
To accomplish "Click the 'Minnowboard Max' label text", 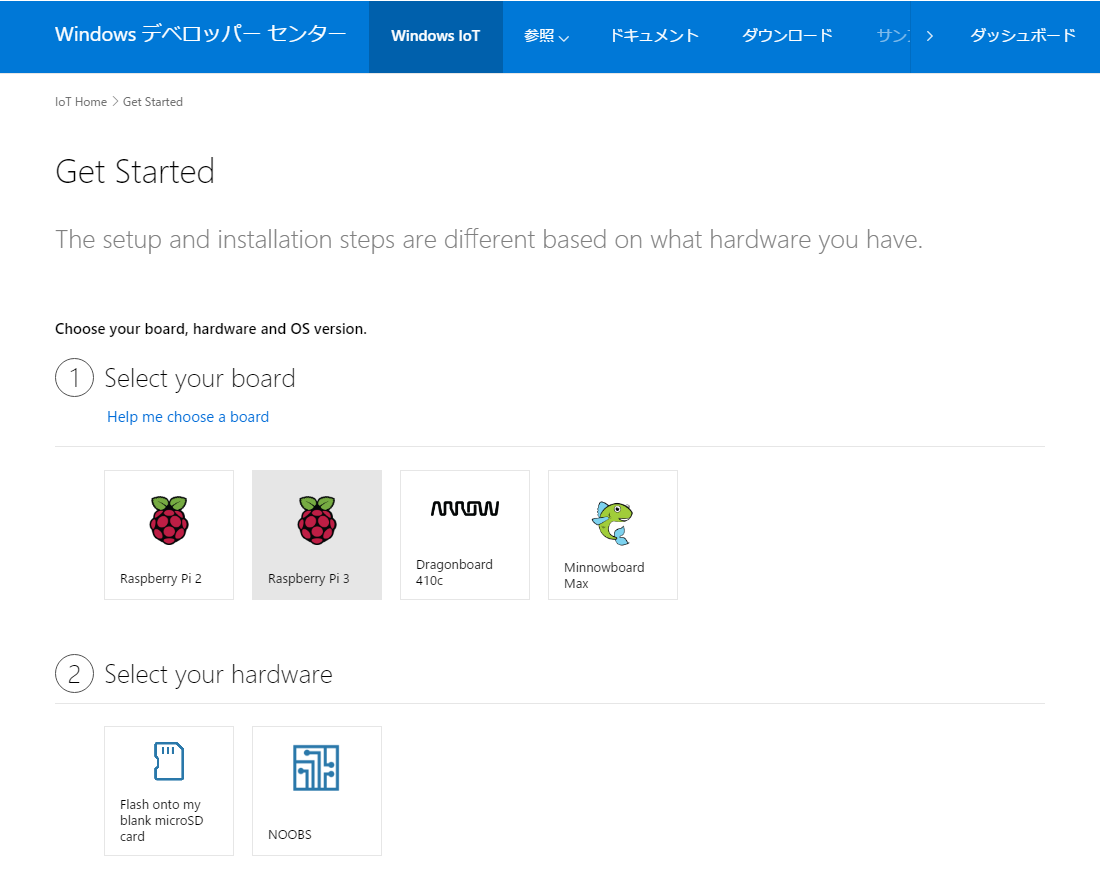I will tap(604, 575).
